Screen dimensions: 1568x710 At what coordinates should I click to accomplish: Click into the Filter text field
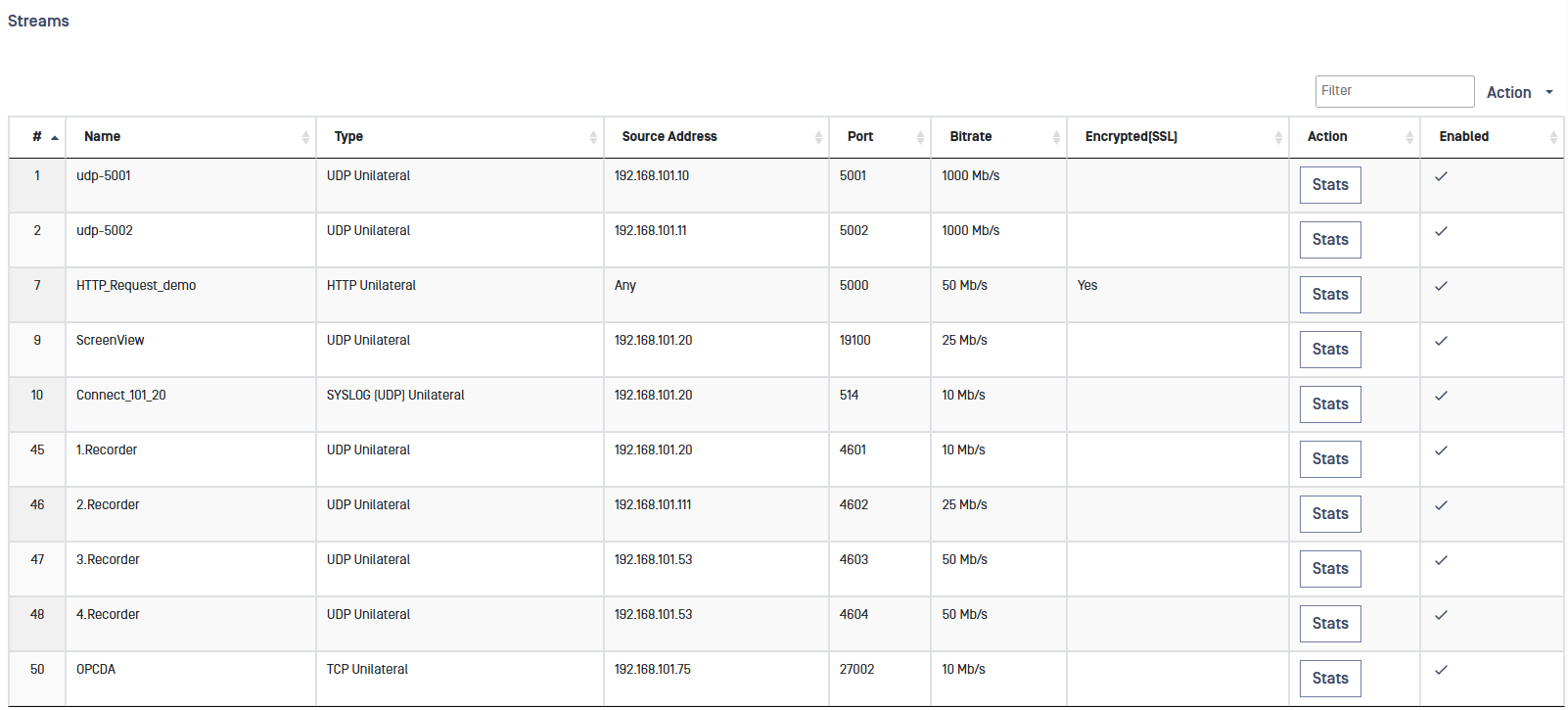pyautogui.click(x=1394, y=91)
